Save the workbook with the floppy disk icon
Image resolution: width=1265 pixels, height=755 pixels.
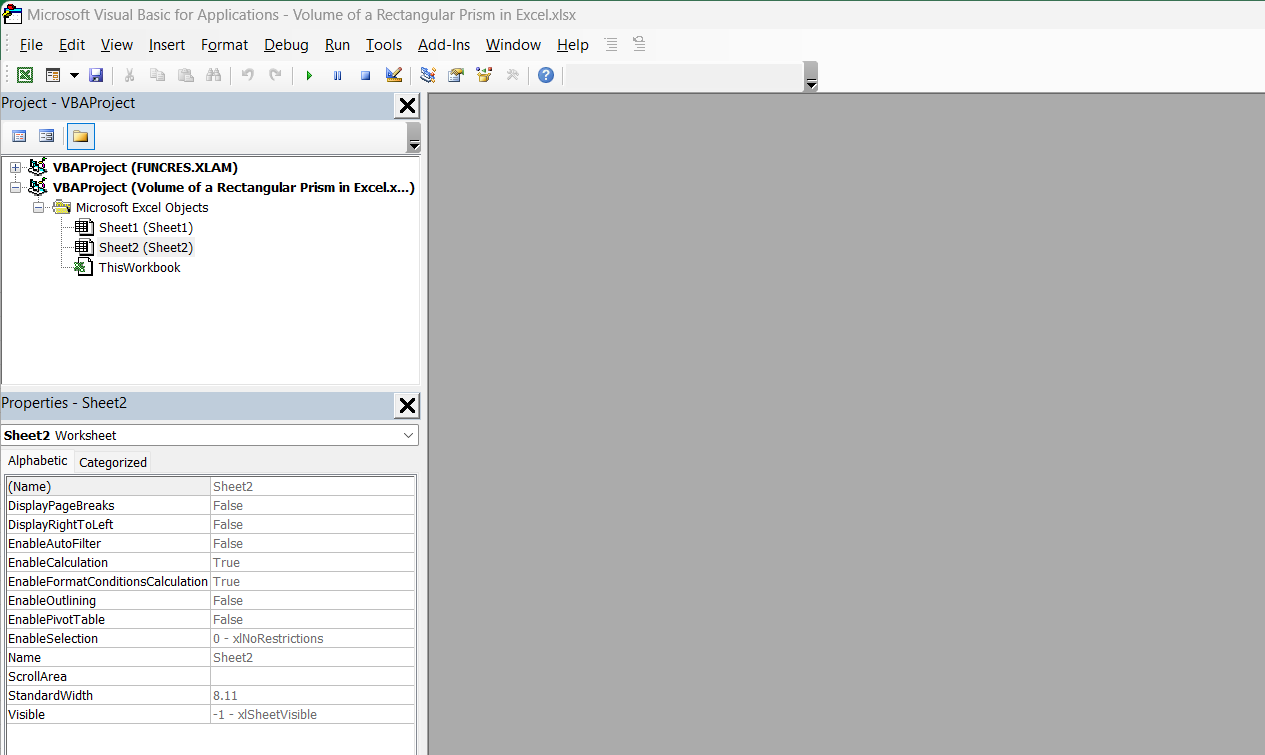(x=96, y=75)
